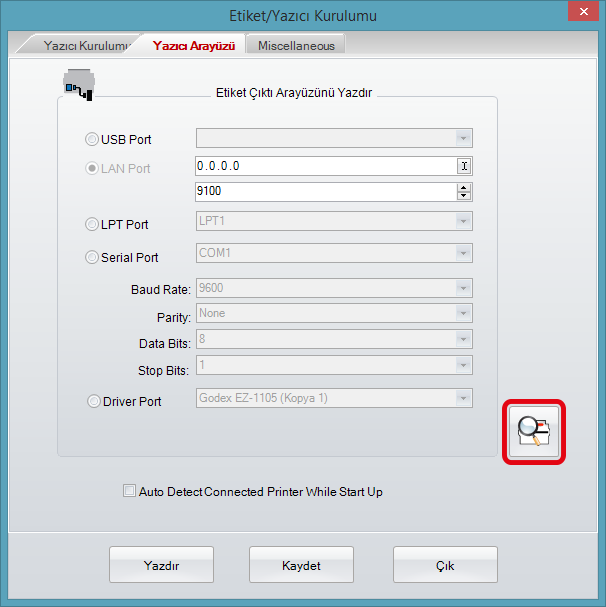Open the Miscellaneous tab

click(296, 46)
